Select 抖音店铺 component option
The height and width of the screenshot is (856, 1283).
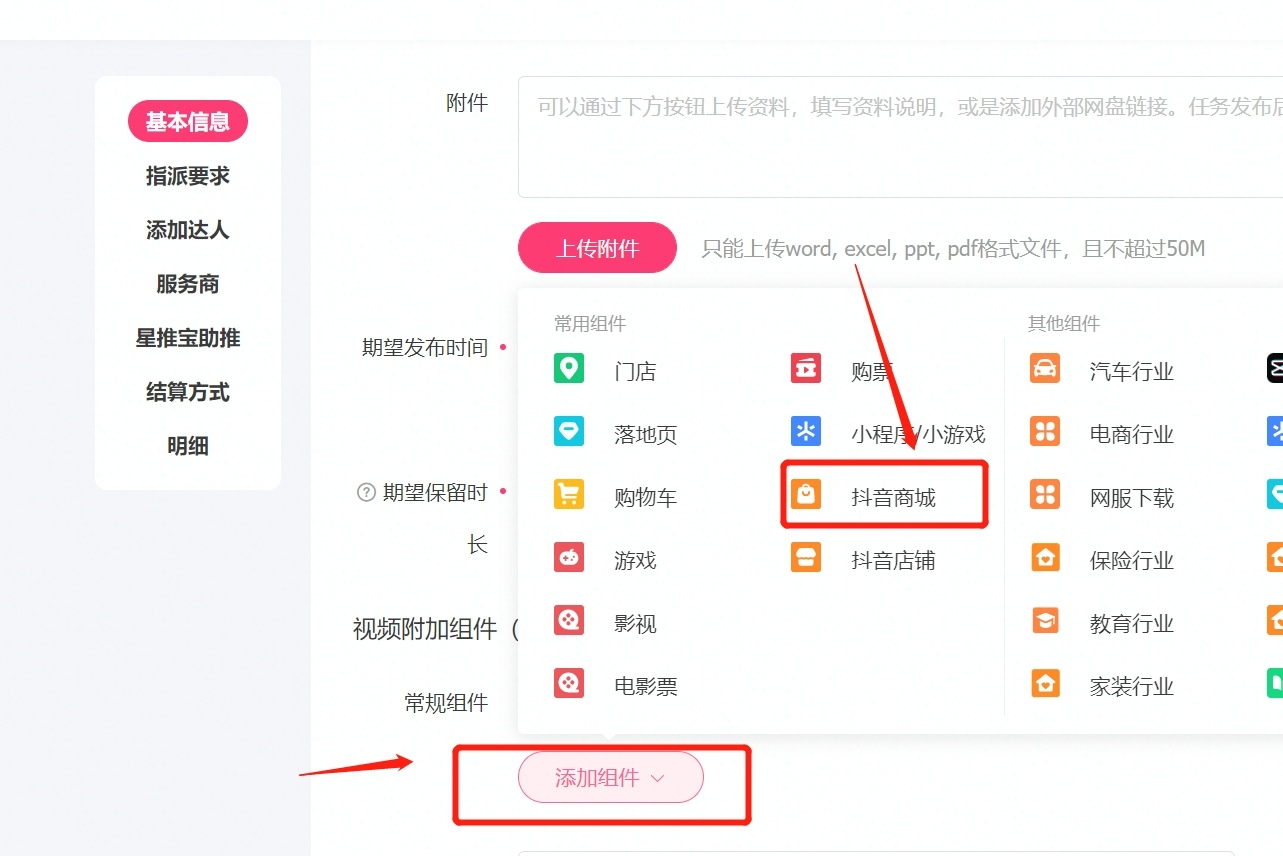click(893, 561)
